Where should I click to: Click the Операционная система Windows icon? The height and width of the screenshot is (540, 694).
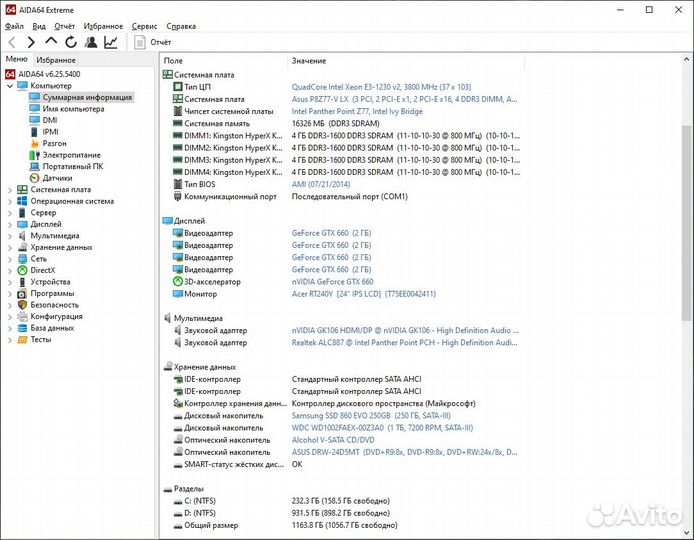22,201
